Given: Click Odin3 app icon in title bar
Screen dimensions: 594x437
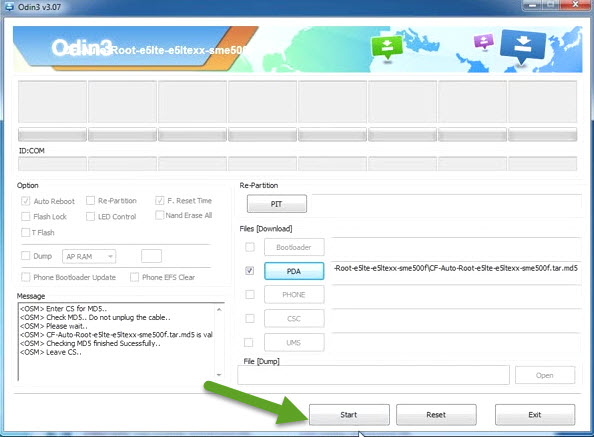Looking at the screenshot, I should click(8, 6).
